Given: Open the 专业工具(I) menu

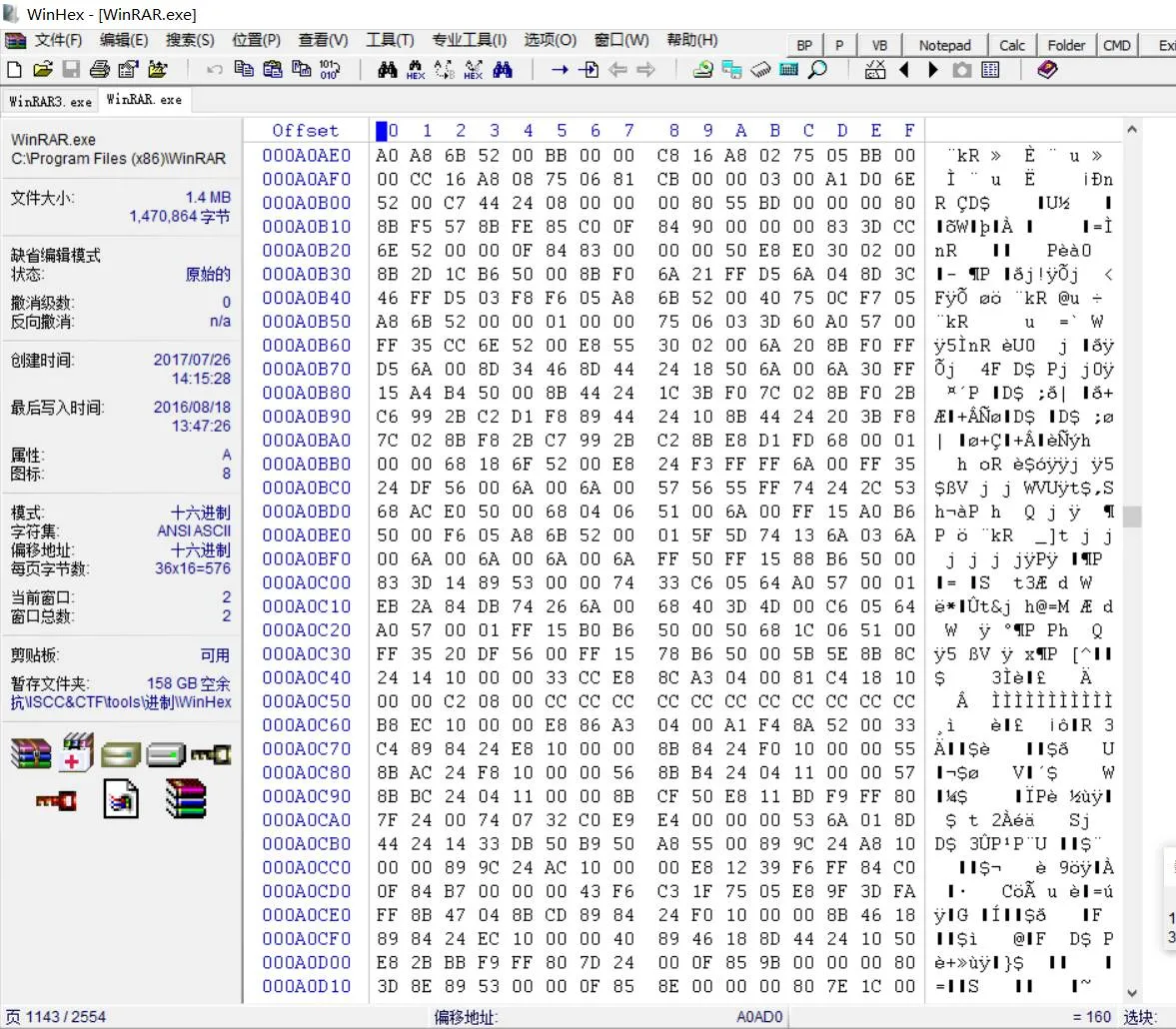Looking at the screenshot, I should tap(469, 40).
